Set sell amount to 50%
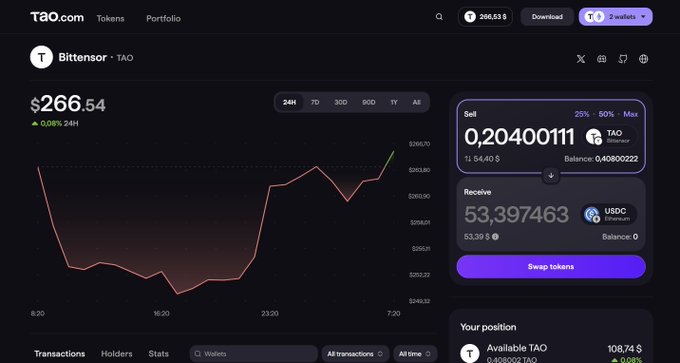This screenshot has width=680, height=363. (606, 114)
